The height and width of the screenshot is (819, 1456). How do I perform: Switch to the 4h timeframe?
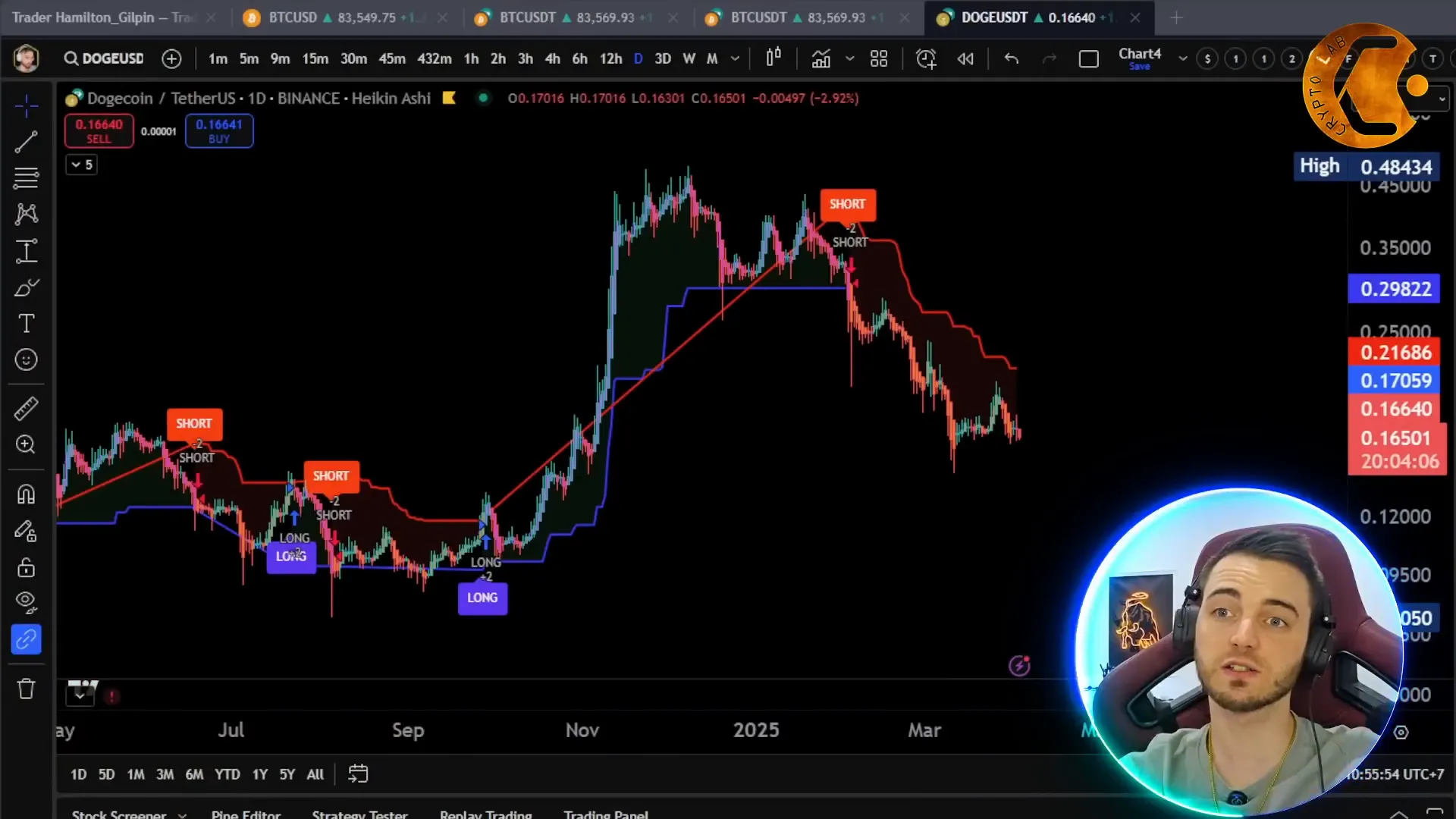click(x=552, y=58)
